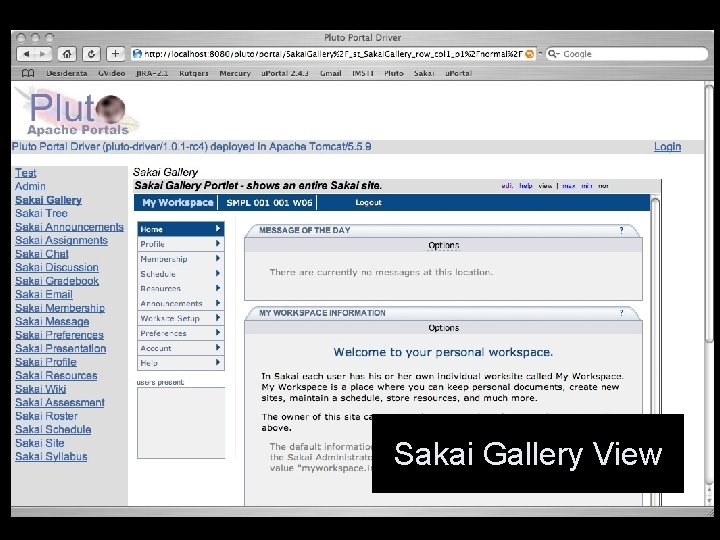The height and width of the screenshot is (540, 720).
Task: Click the RSS icon in address bar
Action: pos(529,54)
